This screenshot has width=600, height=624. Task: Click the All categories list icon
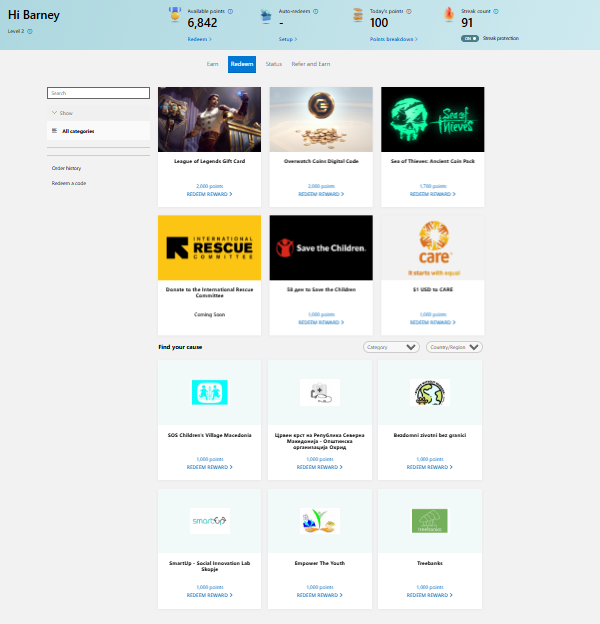55,131
